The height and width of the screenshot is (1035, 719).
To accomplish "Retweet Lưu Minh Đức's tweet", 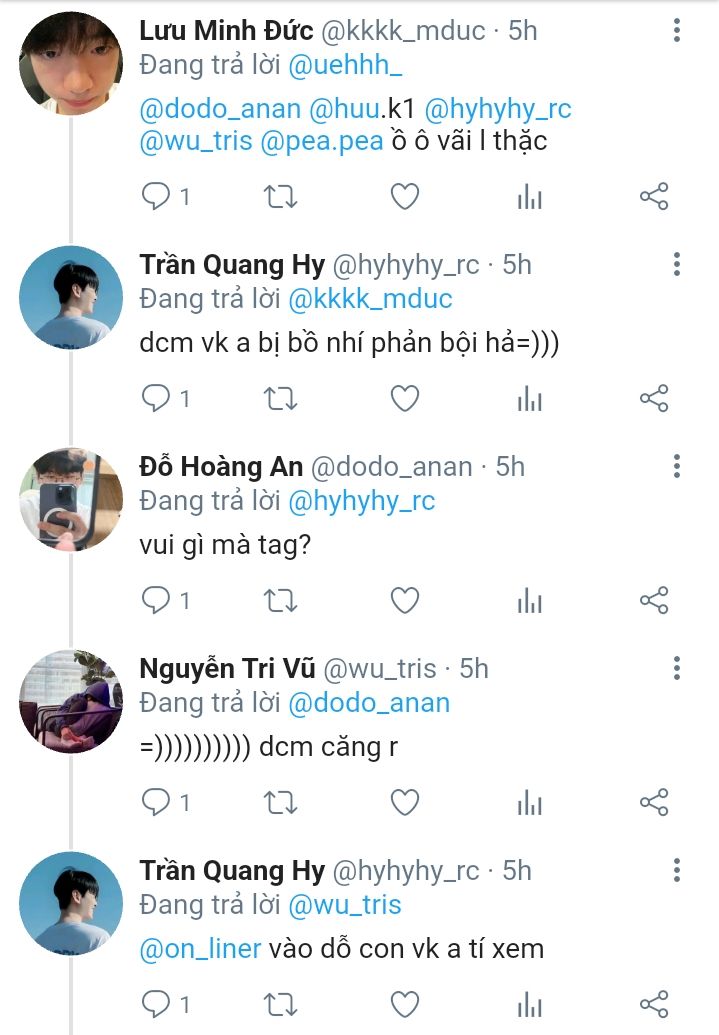I will 280,197.
